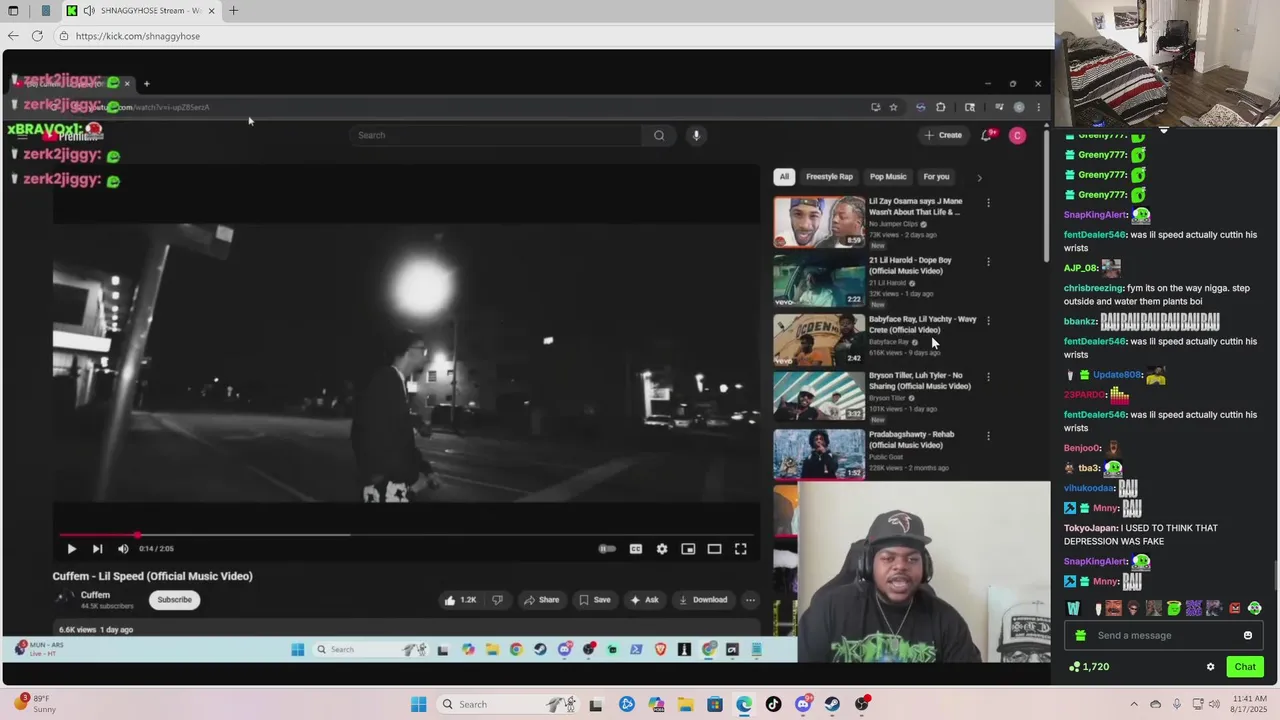The width and height of the screenshot is (1280, 720).
Task: Open the Ask AI button
Action: 644,600
